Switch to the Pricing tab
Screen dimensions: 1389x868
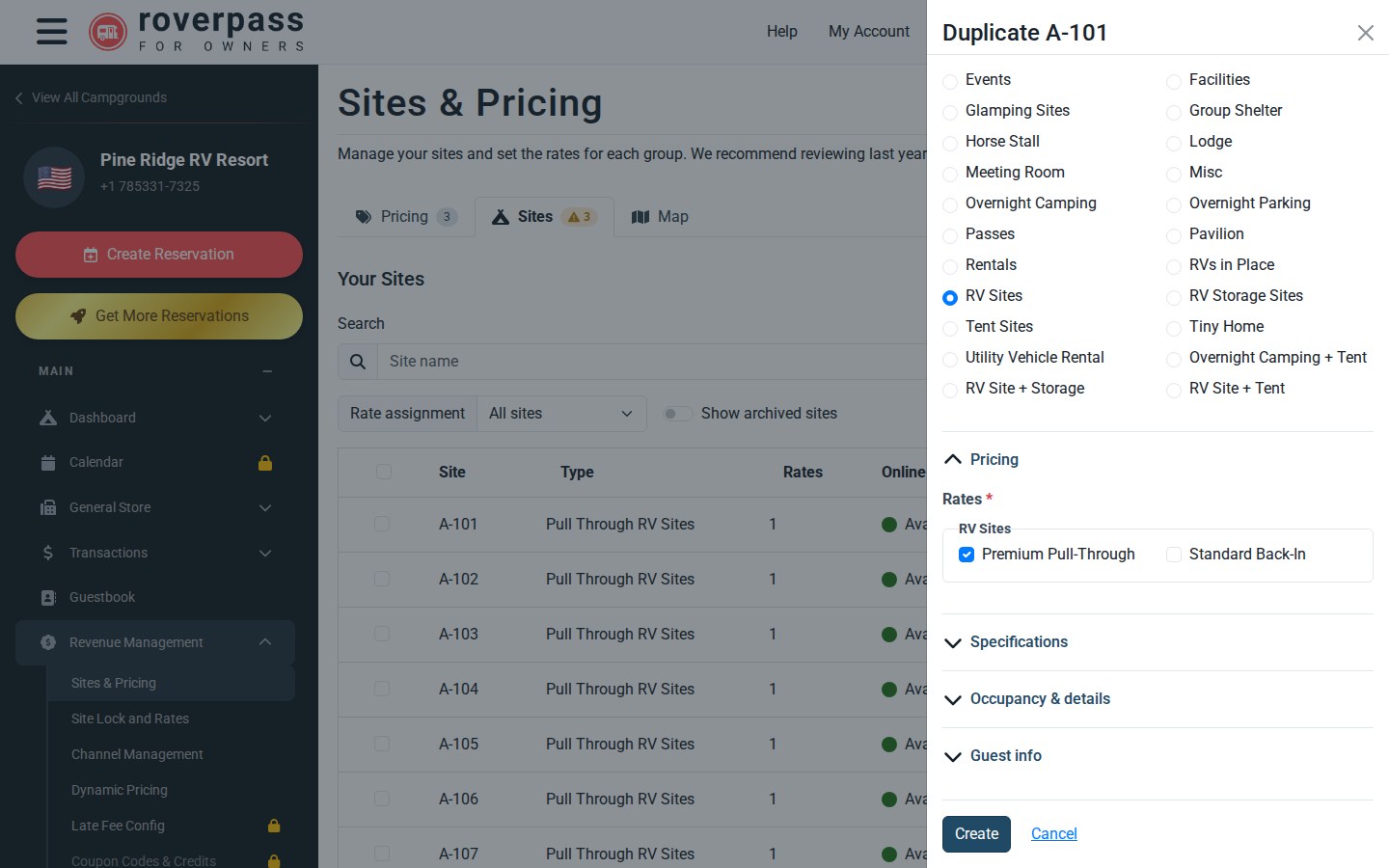click(406, 217)
